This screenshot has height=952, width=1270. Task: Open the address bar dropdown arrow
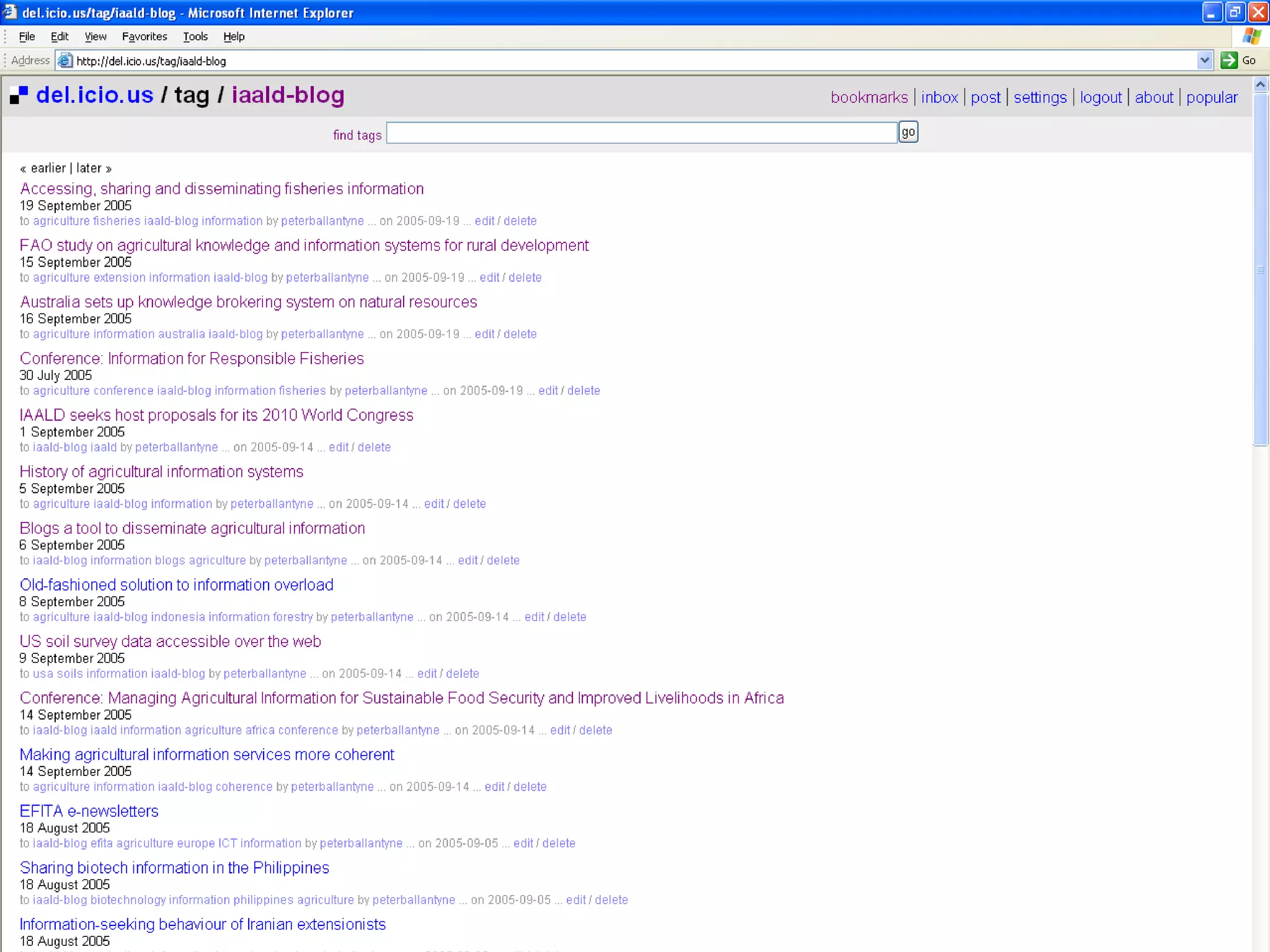coord(1204,60)
